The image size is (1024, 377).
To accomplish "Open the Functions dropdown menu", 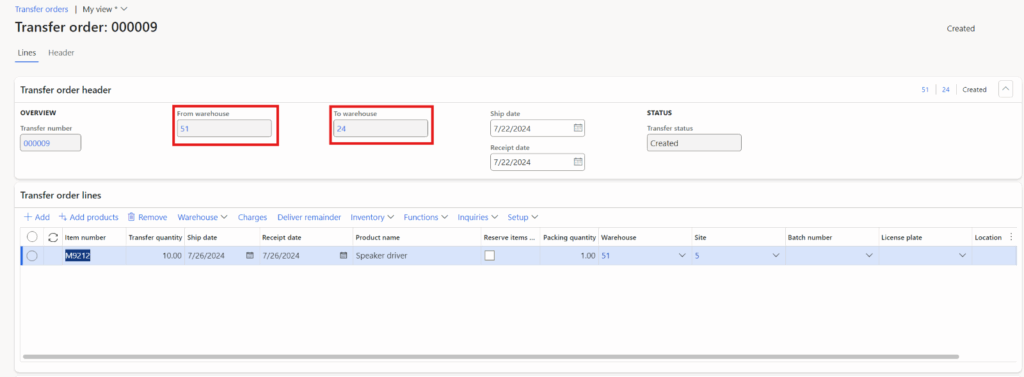I will click(x=426, y=217).
